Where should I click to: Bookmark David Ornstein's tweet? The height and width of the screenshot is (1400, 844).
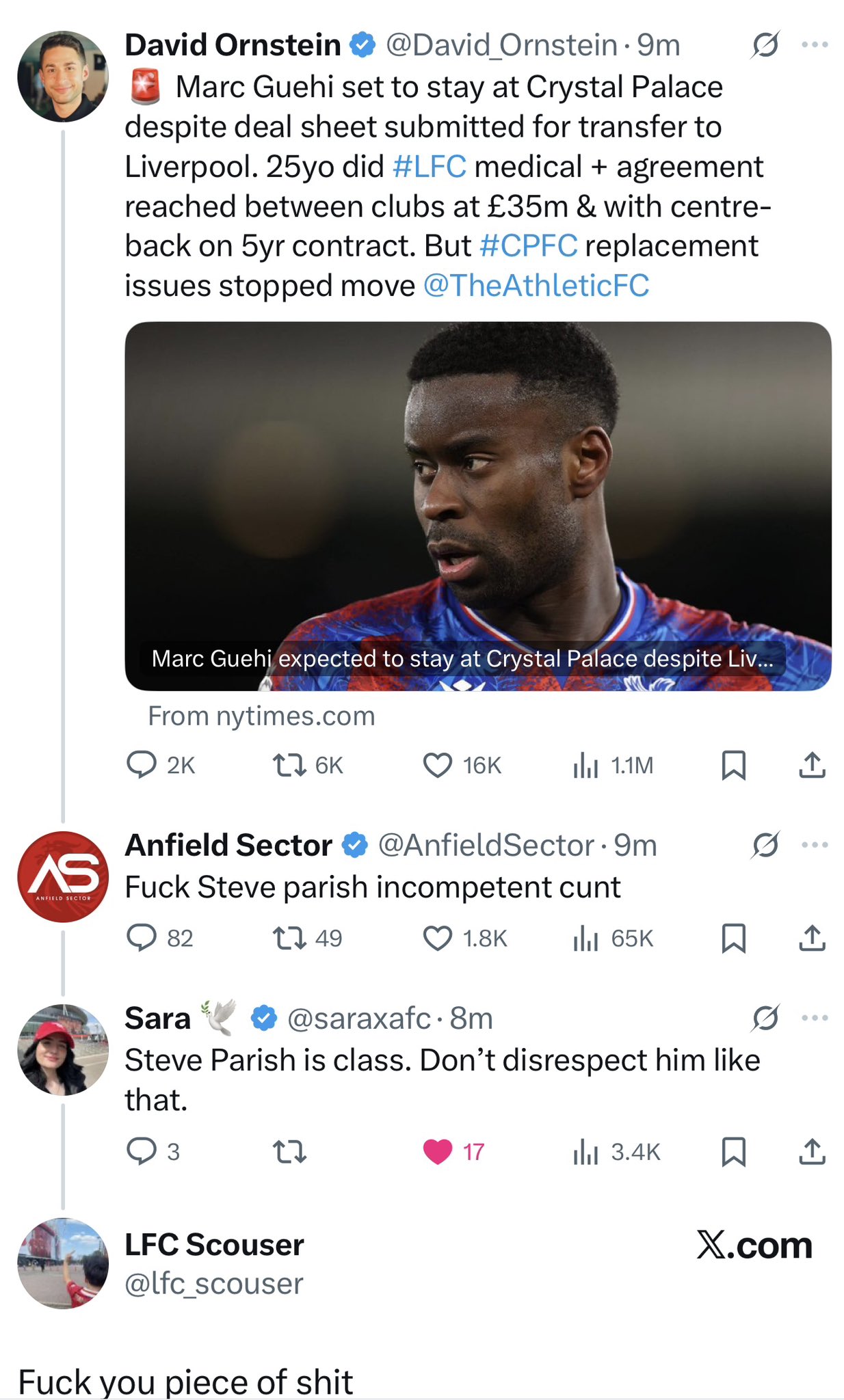733,765
